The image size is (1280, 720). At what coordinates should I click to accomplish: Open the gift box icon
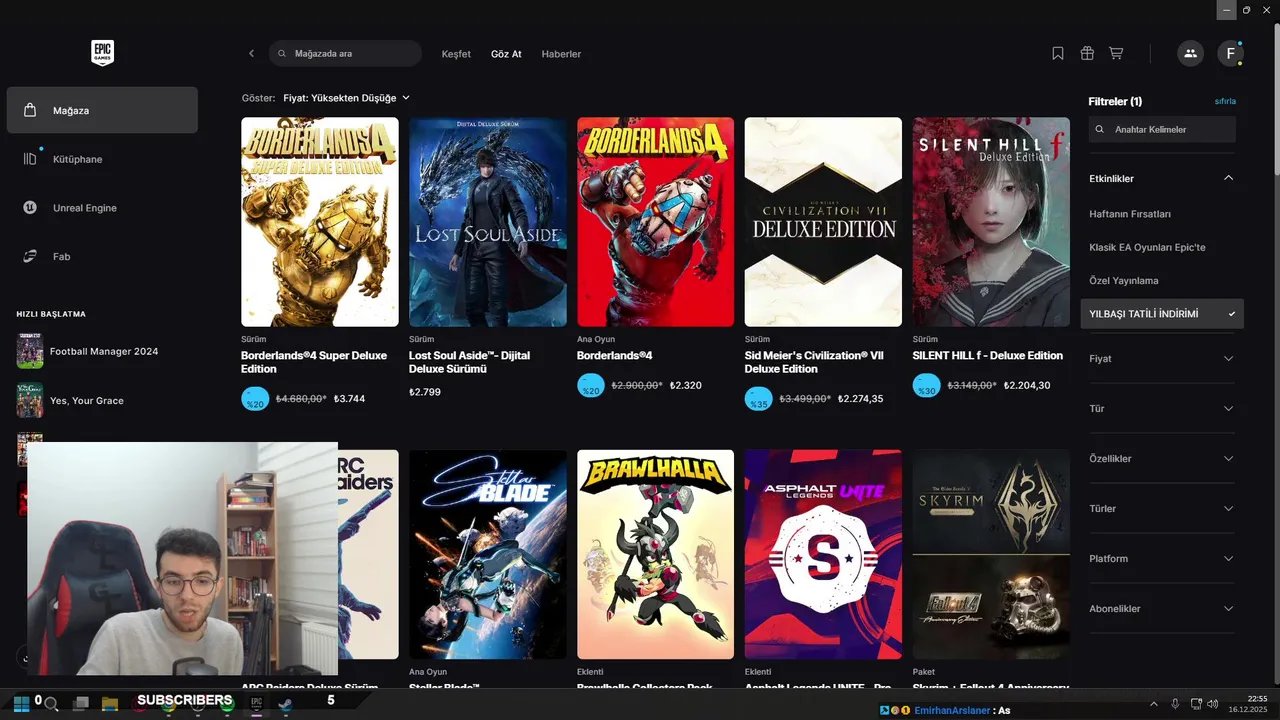[1087, 53]
